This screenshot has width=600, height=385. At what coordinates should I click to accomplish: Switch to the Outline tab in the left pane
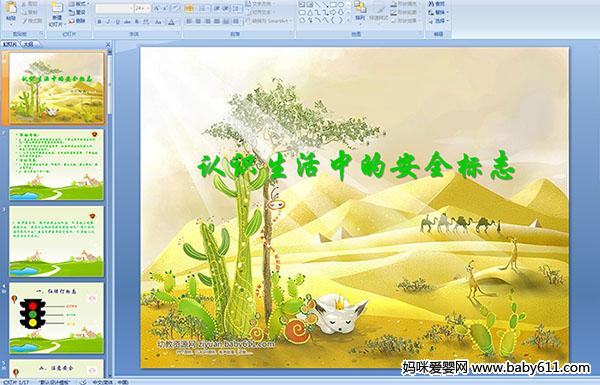tap(28, 44)
